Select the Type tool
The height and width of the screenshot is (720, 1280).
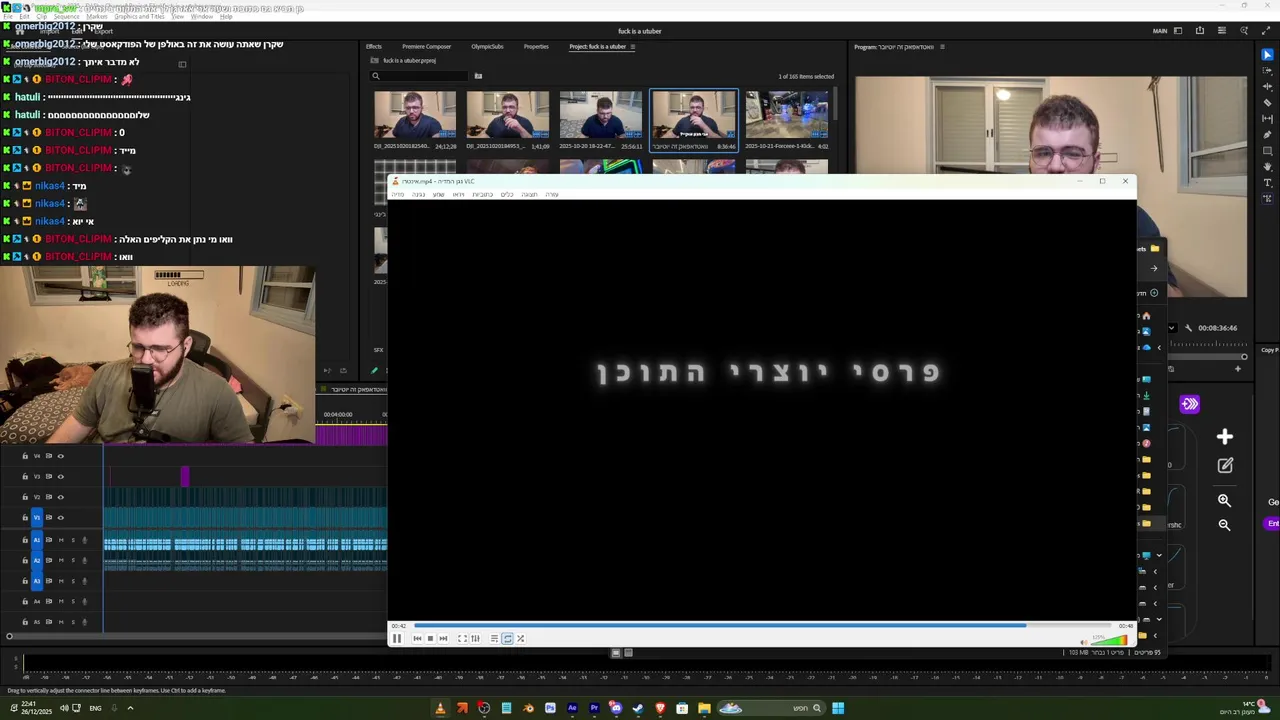[1268, 183]
